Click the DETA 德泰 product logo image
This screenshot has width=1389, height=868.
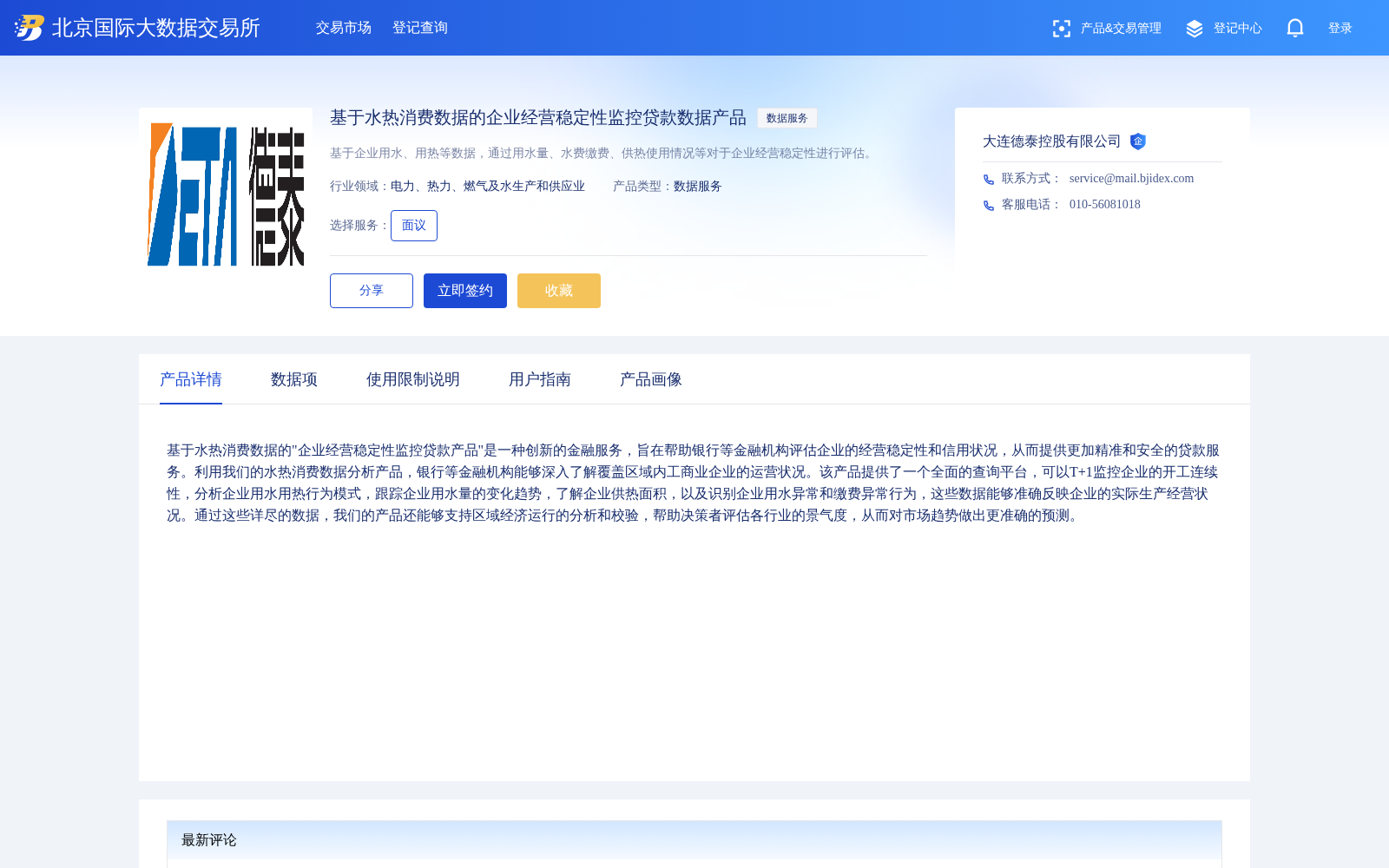pyautogui.click(x=226, y=194)
